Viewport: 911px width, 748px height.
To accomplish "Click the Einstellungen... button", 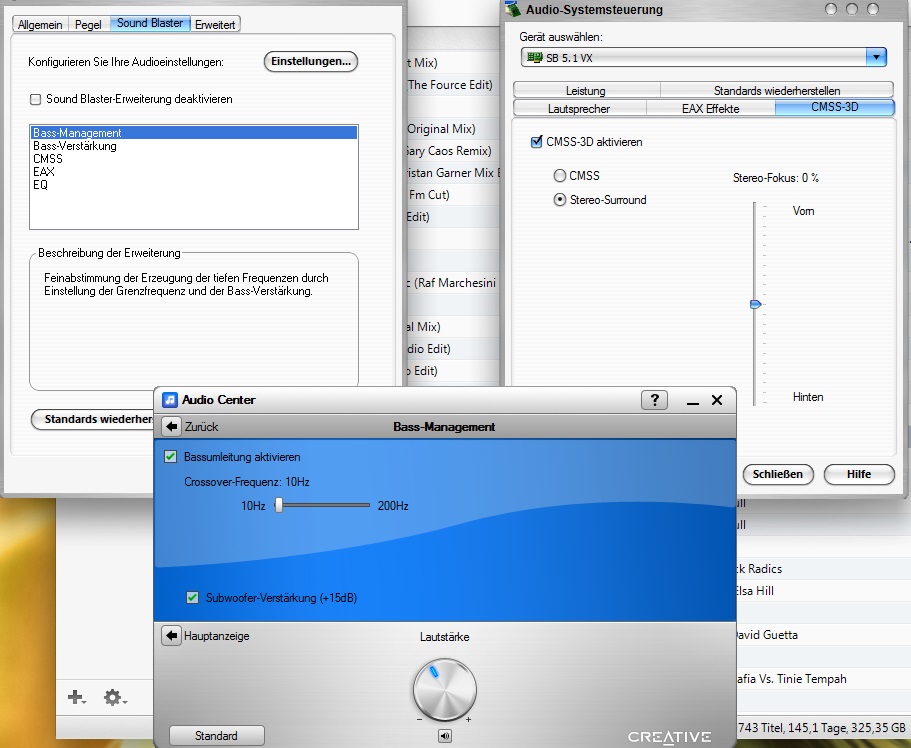I will point(311,62).
